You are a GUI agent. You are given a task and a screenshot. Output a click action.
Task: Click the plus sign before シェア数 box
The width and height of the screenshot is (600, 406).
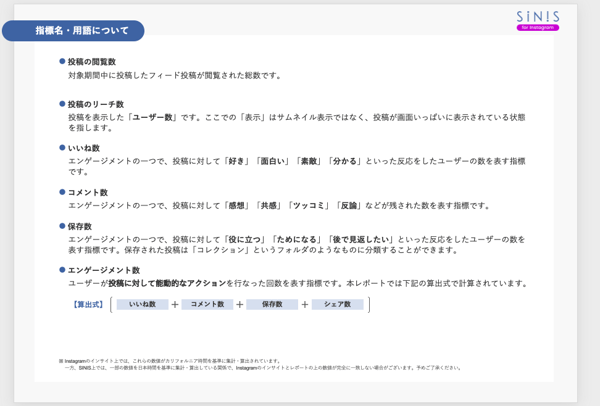point(305,305)
